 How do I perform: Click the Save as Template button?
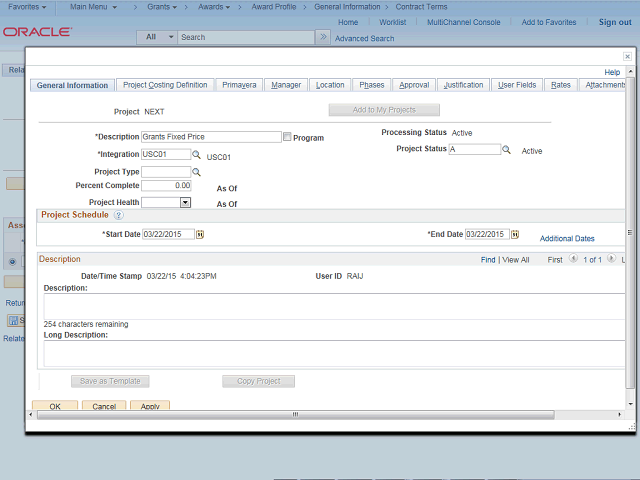(110, 381)
